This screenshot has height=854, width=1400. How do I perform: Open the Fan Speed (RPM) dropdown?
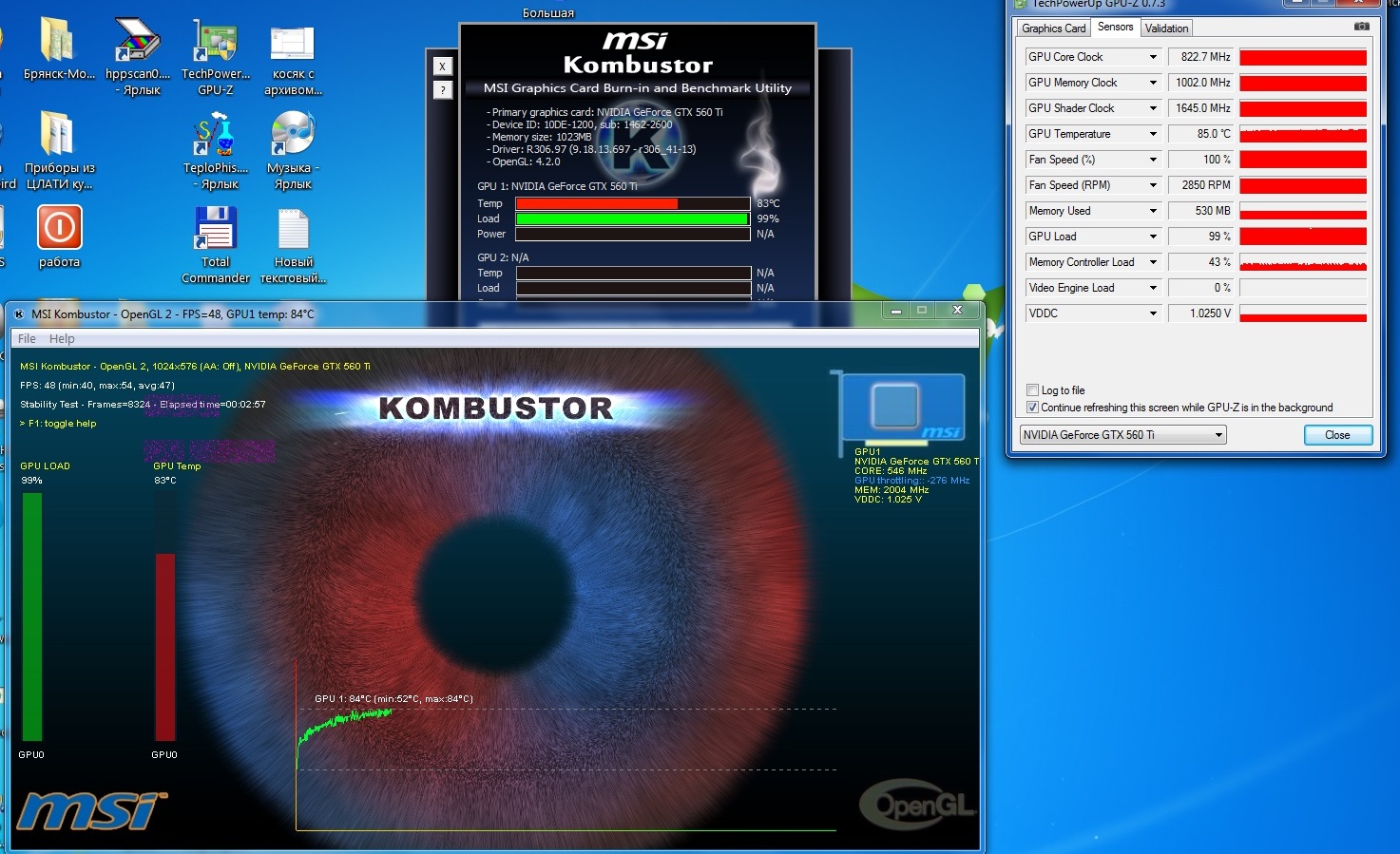tap(1153, 185)
